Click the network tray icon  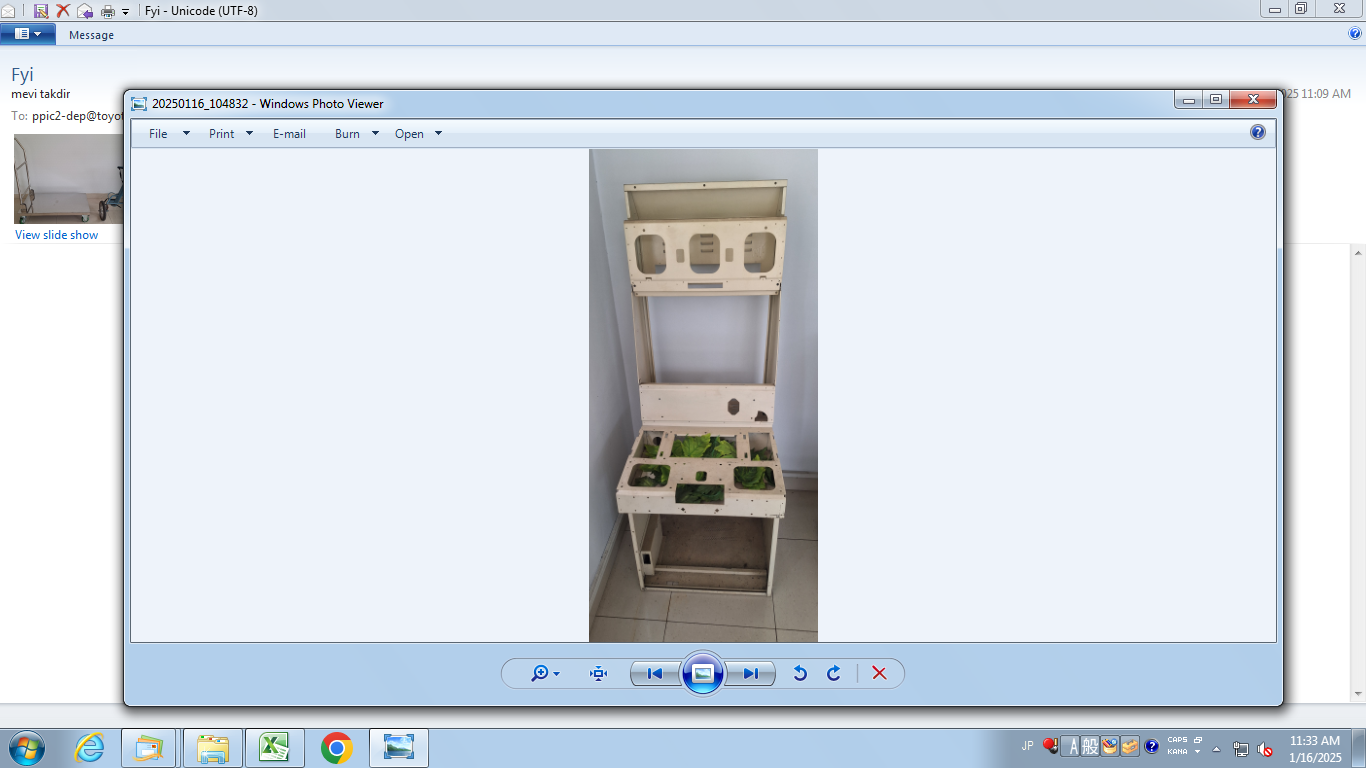click(1241, 748)
